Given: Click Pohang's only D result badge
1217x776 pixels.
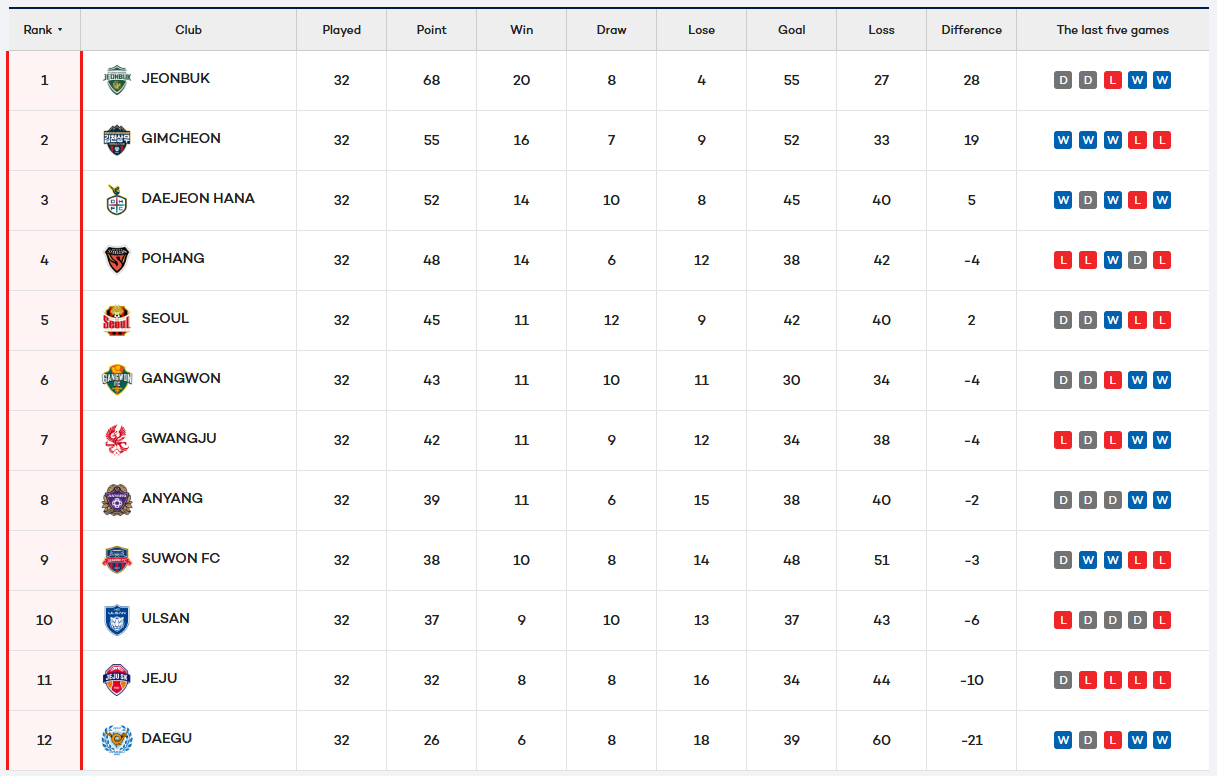Looking at the screenshot, I should click(x=1137, y=260).
